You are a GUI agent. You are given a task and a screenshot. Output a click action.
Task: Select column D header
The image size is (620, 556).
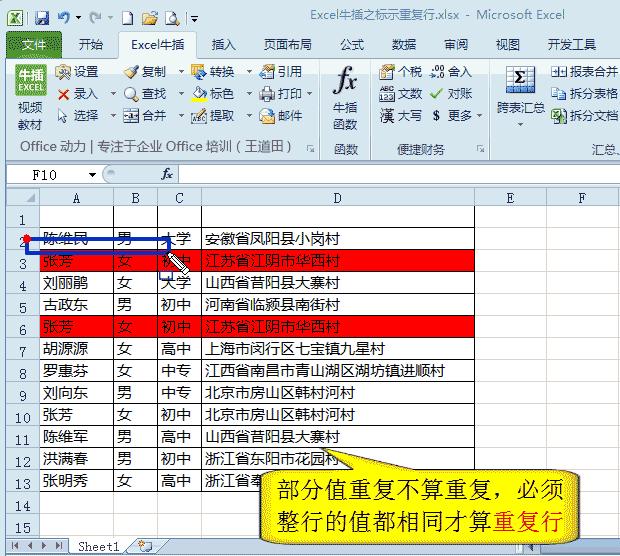pyautogui.click(x=338, y=197)
